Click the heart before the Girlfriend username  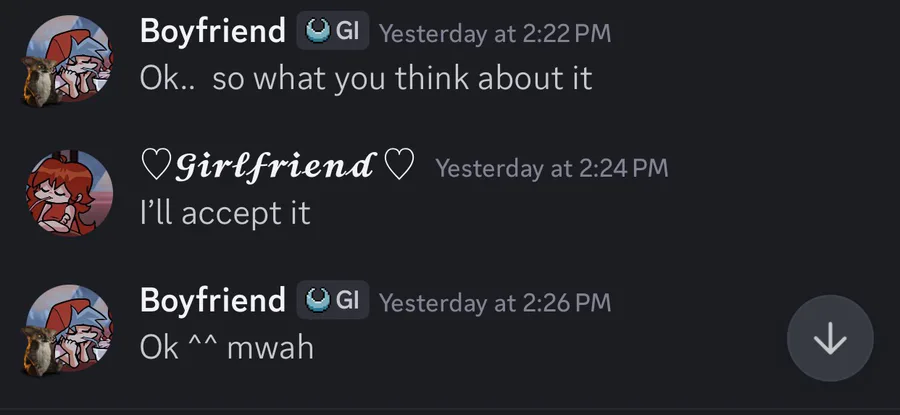156,166
